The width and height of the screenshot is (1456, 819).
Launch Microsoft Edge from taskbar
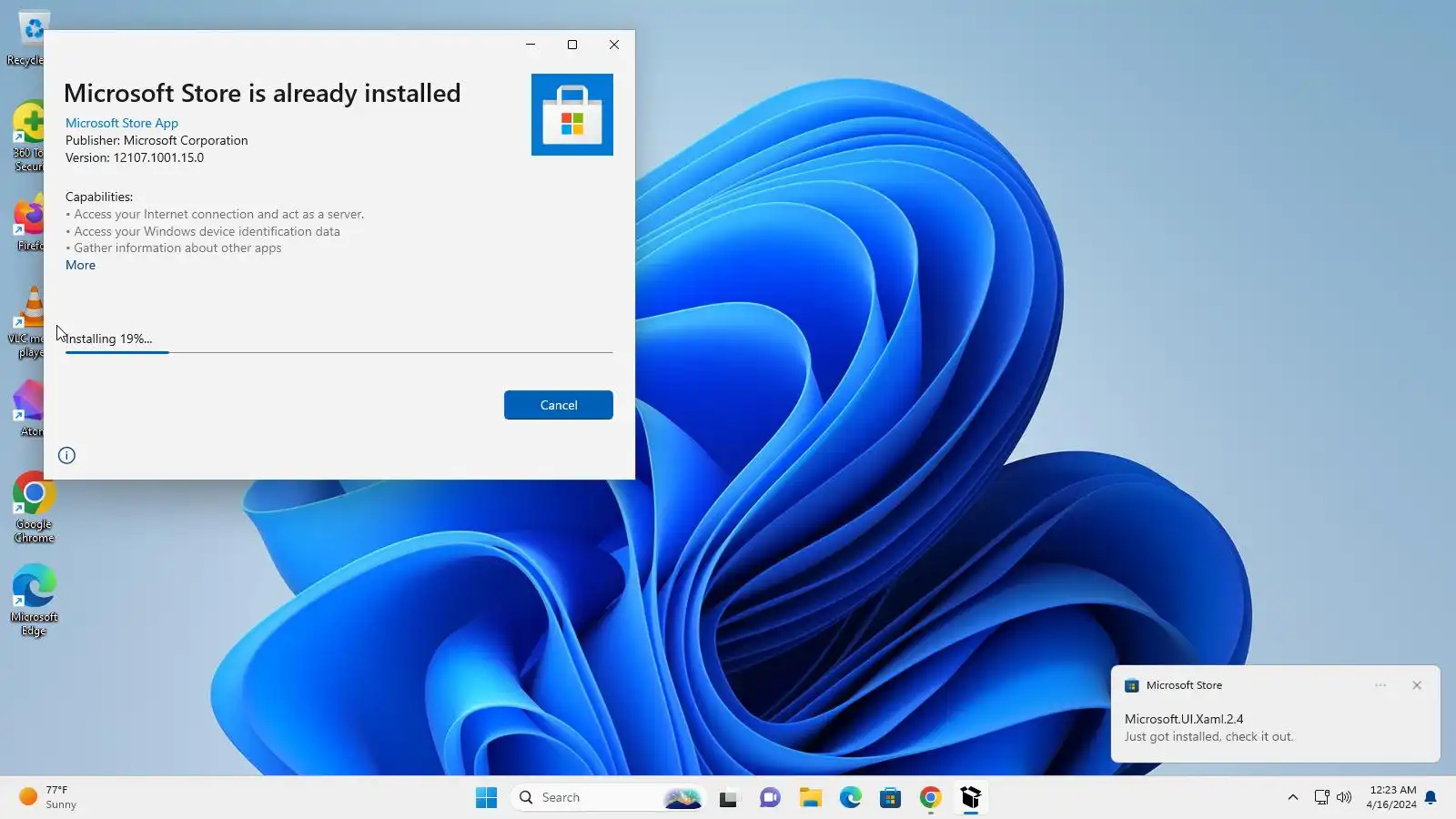coord(850,798)
